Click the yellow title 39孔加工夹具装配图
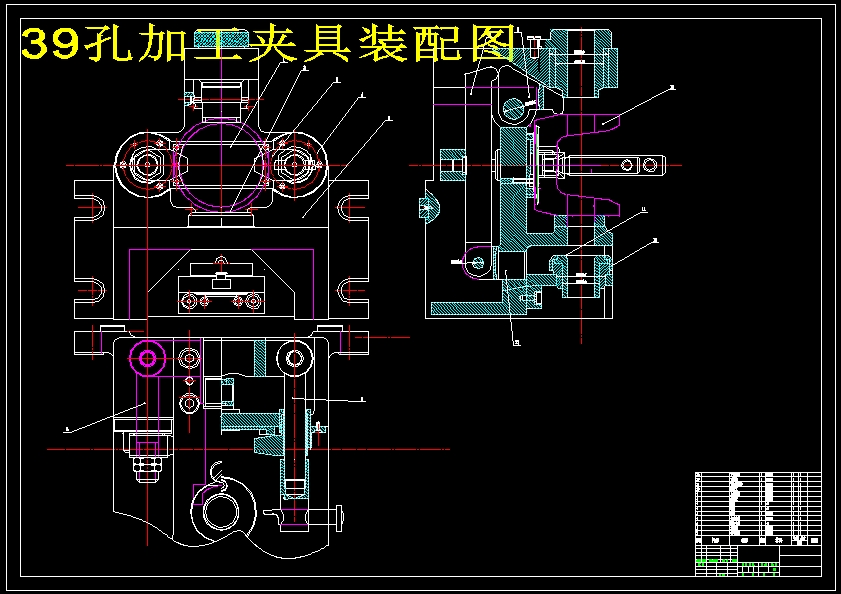 268,43
